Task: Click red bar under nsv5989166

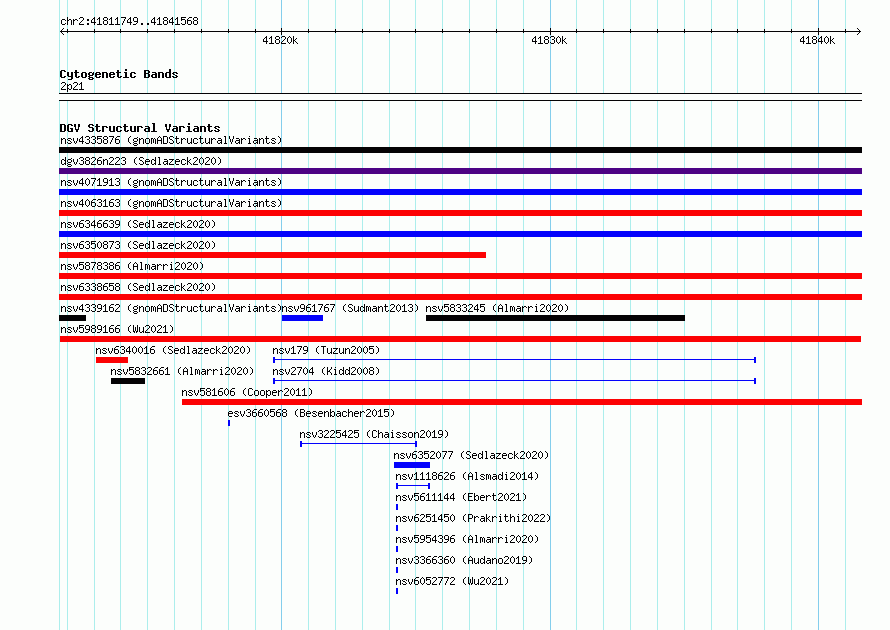Action: 460,339
